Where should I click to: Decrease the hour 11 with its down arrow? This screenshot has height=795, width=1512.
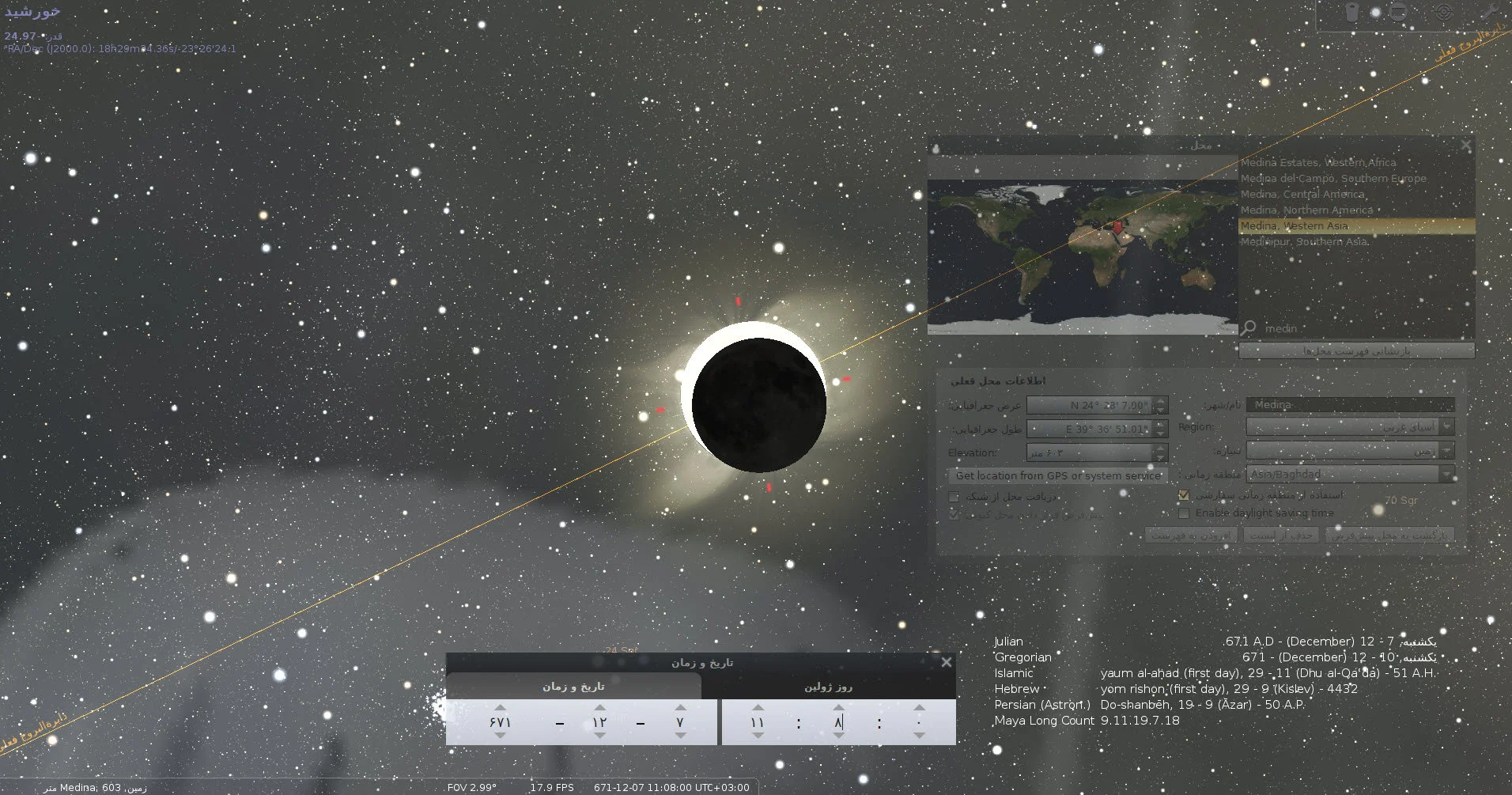point(758,736)
